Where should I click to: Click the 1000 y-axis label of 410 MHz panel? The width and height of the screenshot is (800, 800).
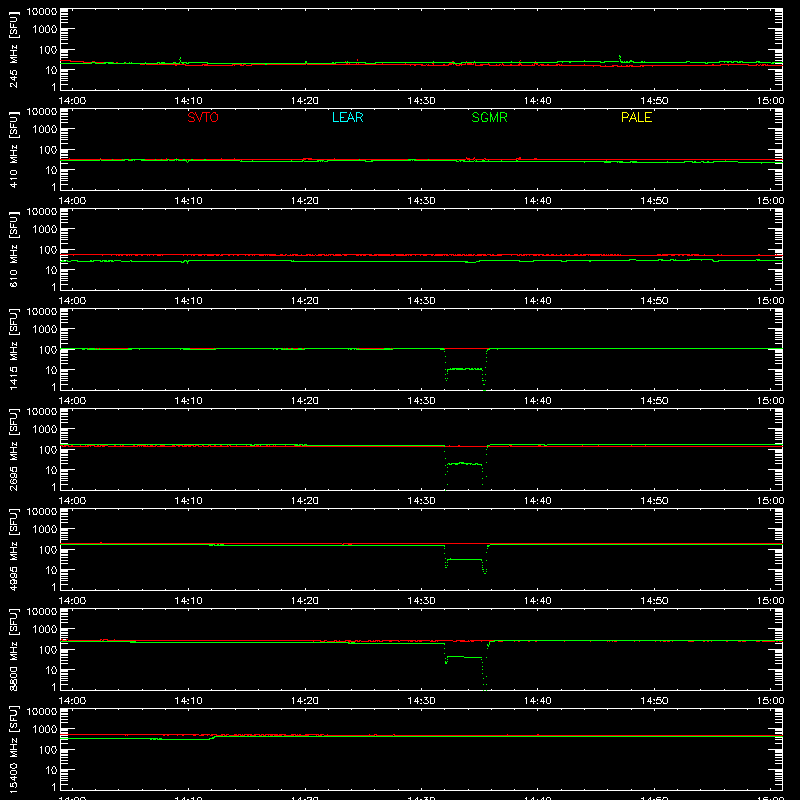45,129
